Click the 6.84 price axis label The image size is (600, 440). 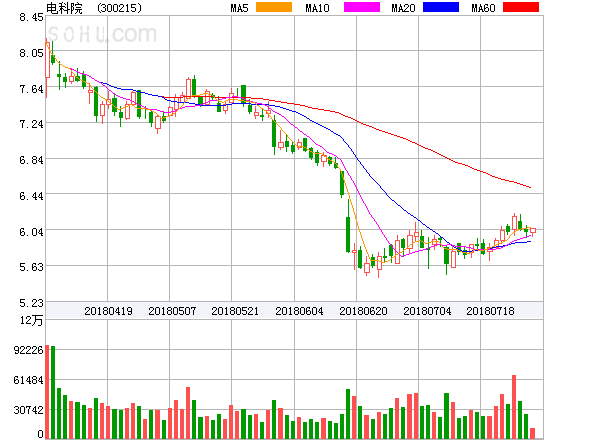pyautogui.click(x=31, y=160)
